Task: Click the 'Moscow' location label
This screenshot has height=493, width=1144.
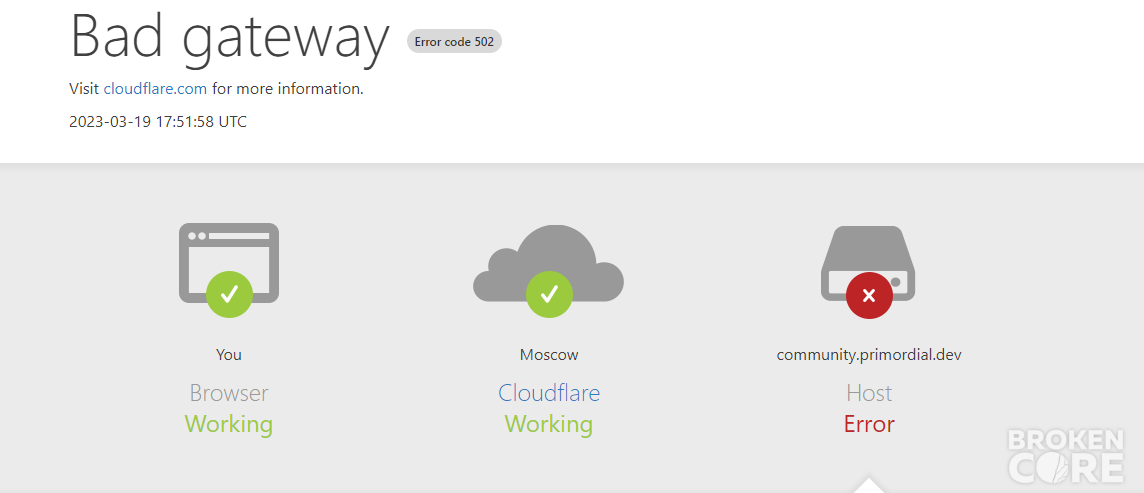Action: tap(549, 355)
